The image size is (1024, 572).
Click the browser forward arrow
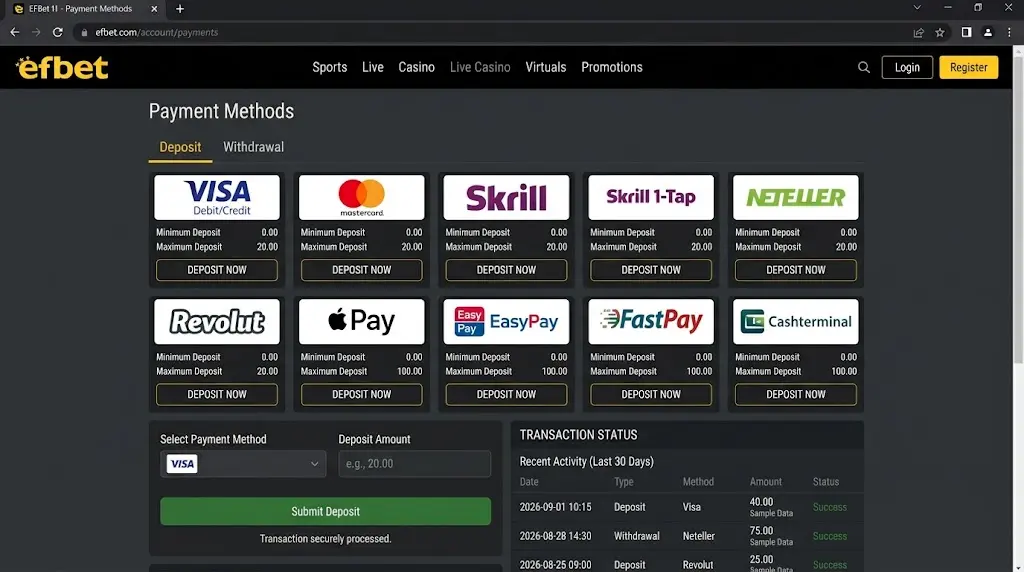coord(36,32)
